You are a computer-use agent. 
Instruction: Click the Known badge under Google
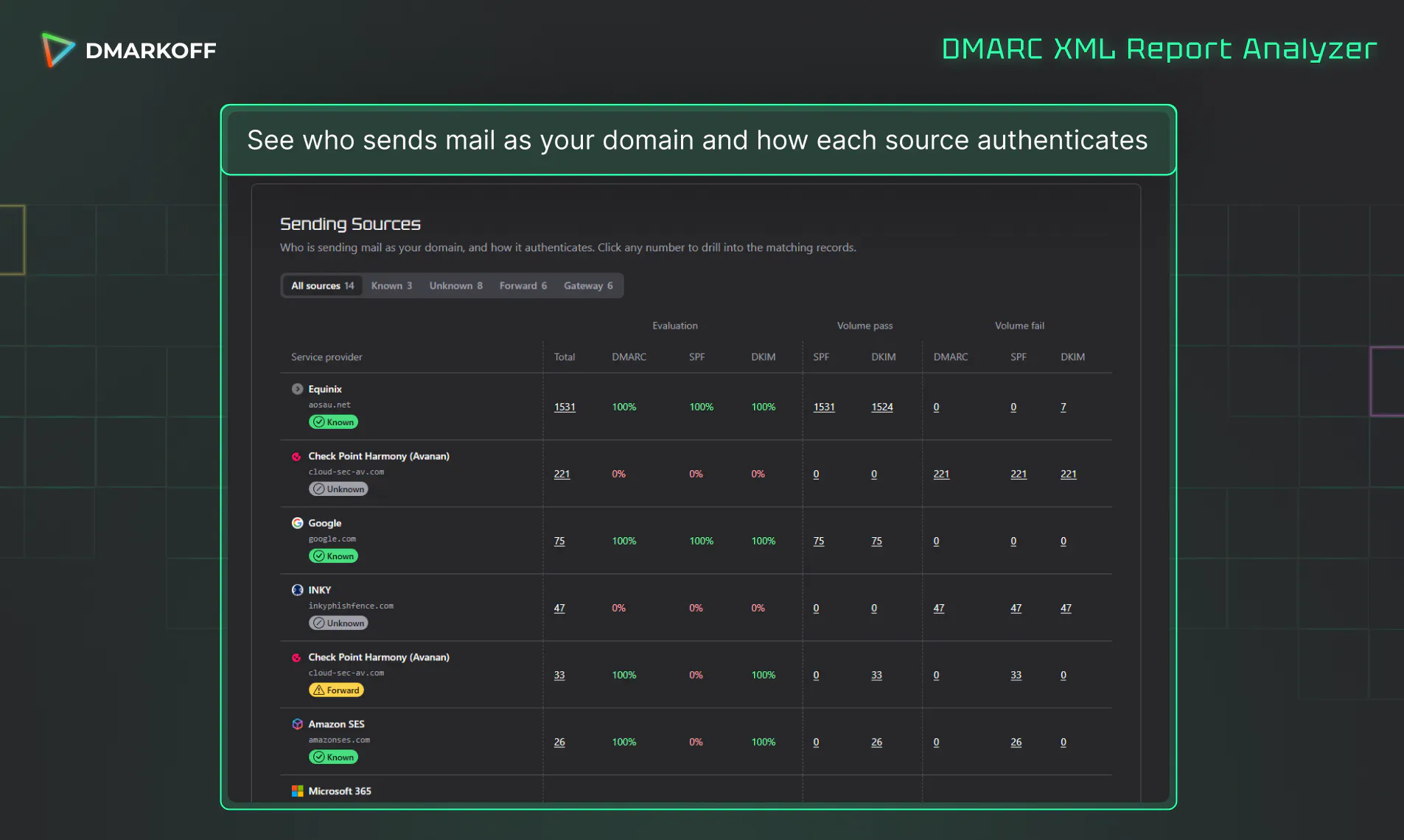(x=333, y=556)
